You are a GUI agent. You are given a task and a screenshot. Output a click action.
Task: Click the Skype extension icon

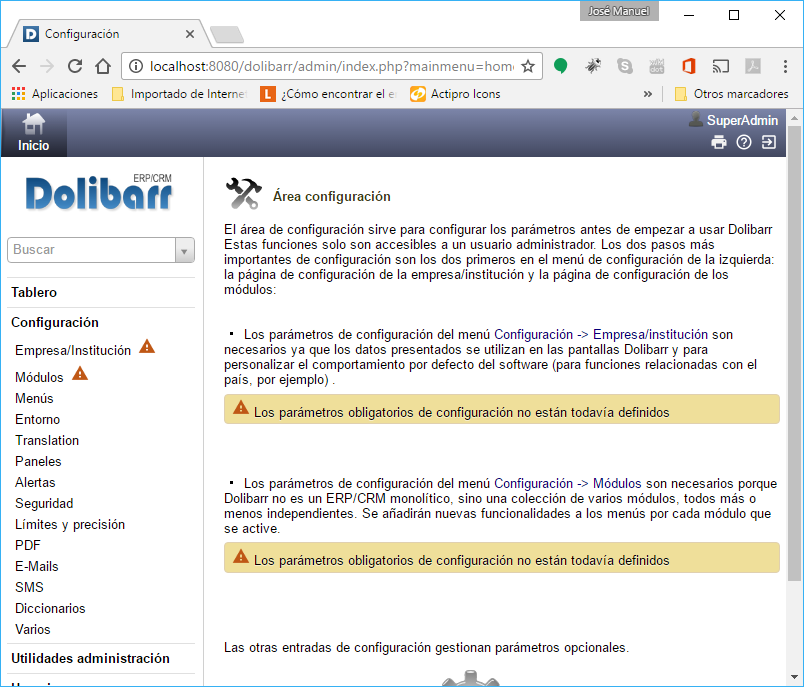[x=625, y=66]
